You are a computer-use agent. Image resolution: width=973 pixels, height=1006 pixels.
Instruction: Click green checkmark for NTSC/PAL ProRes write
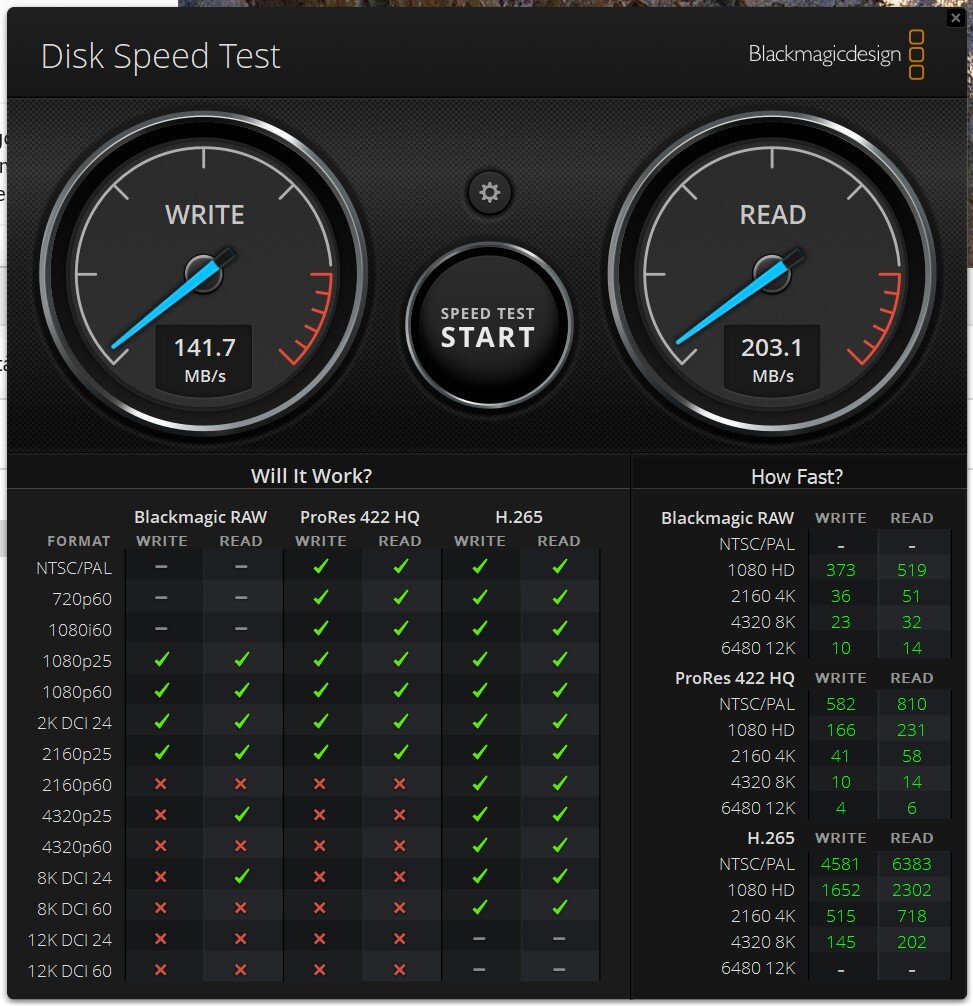[x=321, y=566]
